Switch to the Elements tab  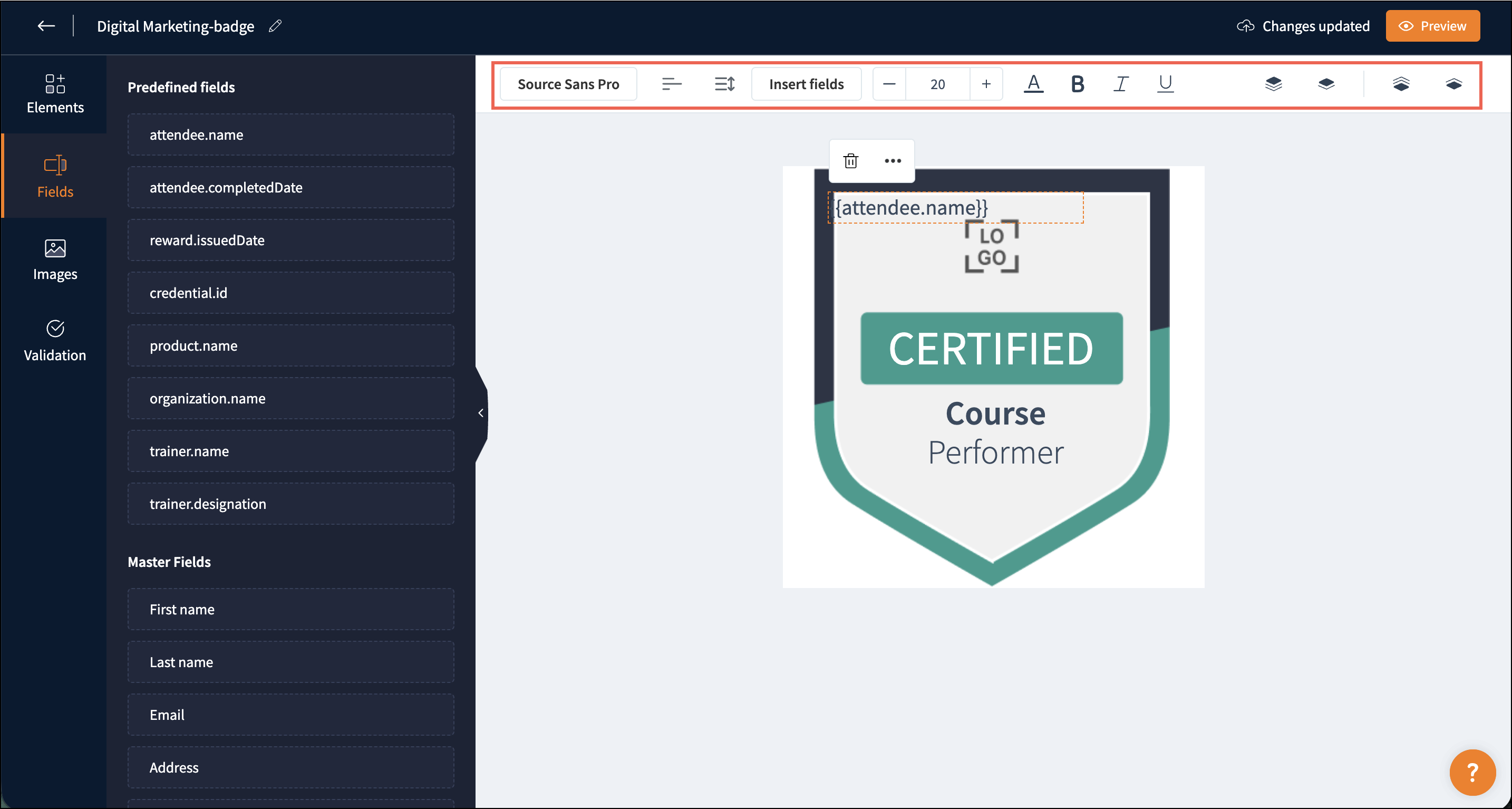(55, 94)
